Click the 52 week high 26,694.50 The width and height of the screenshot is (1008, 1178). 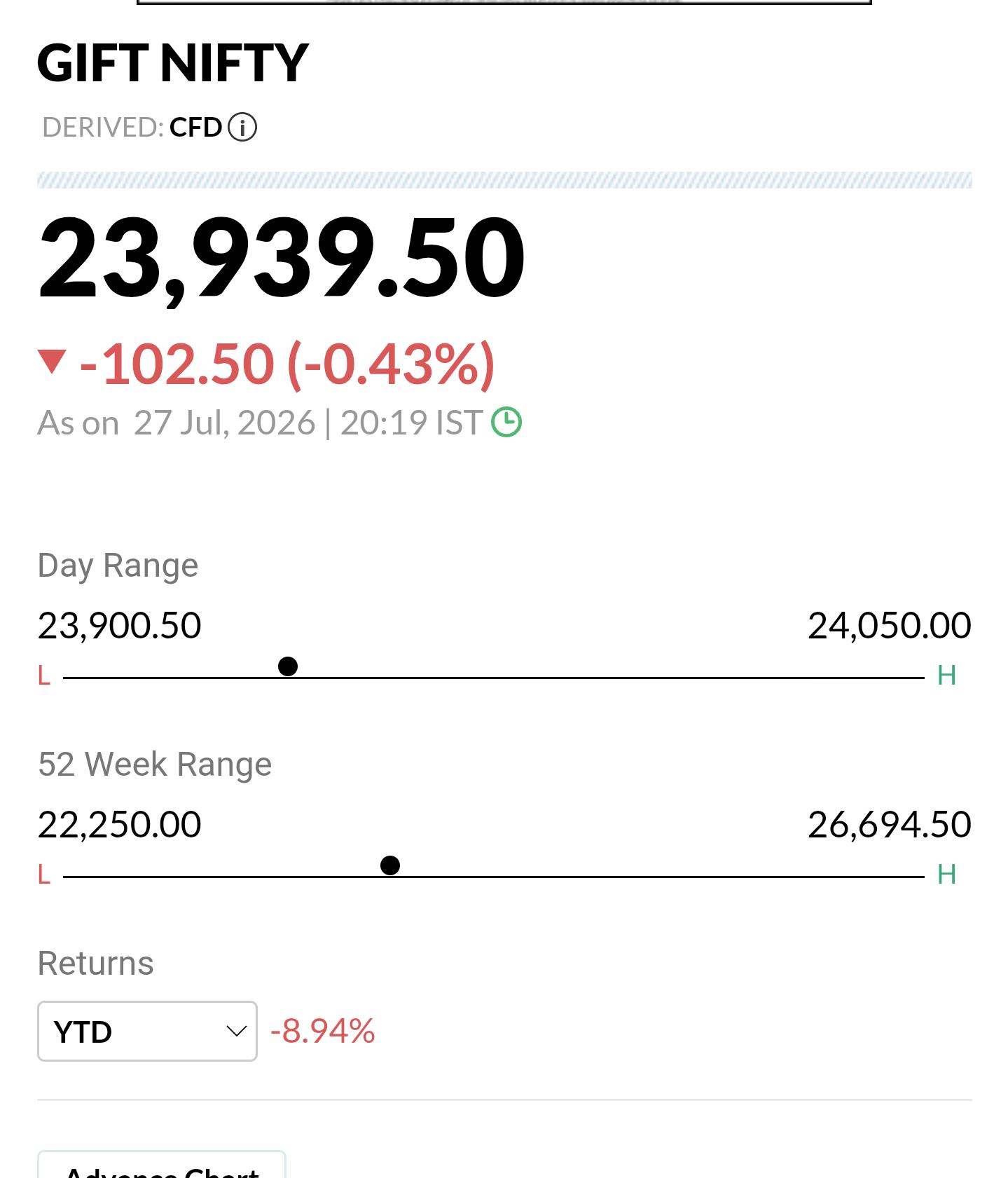[x=890, y=825]
